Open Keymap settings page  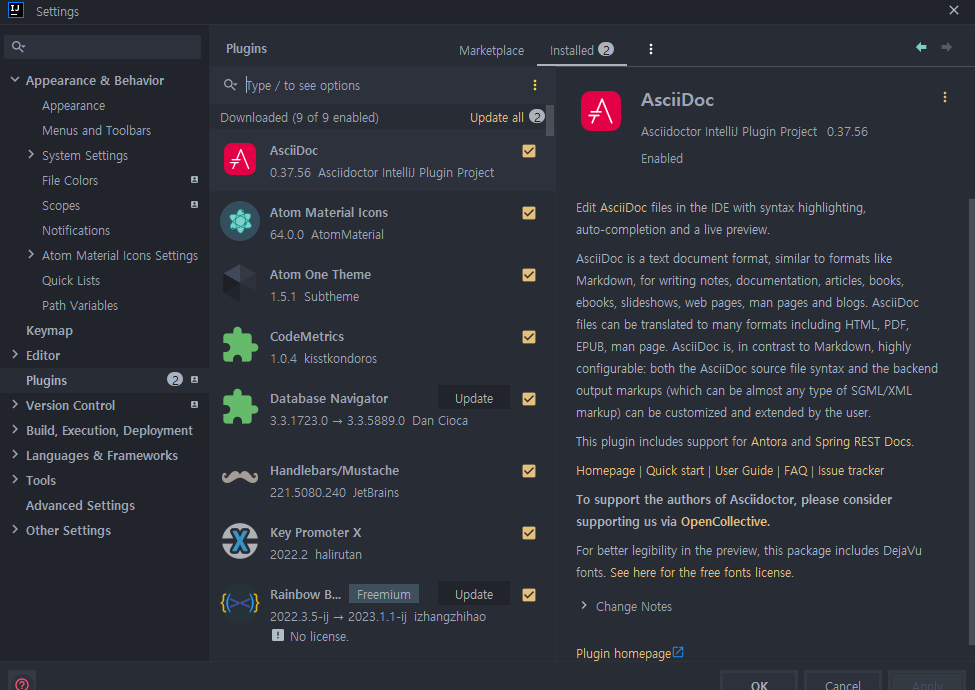click(x=49, y=331)
